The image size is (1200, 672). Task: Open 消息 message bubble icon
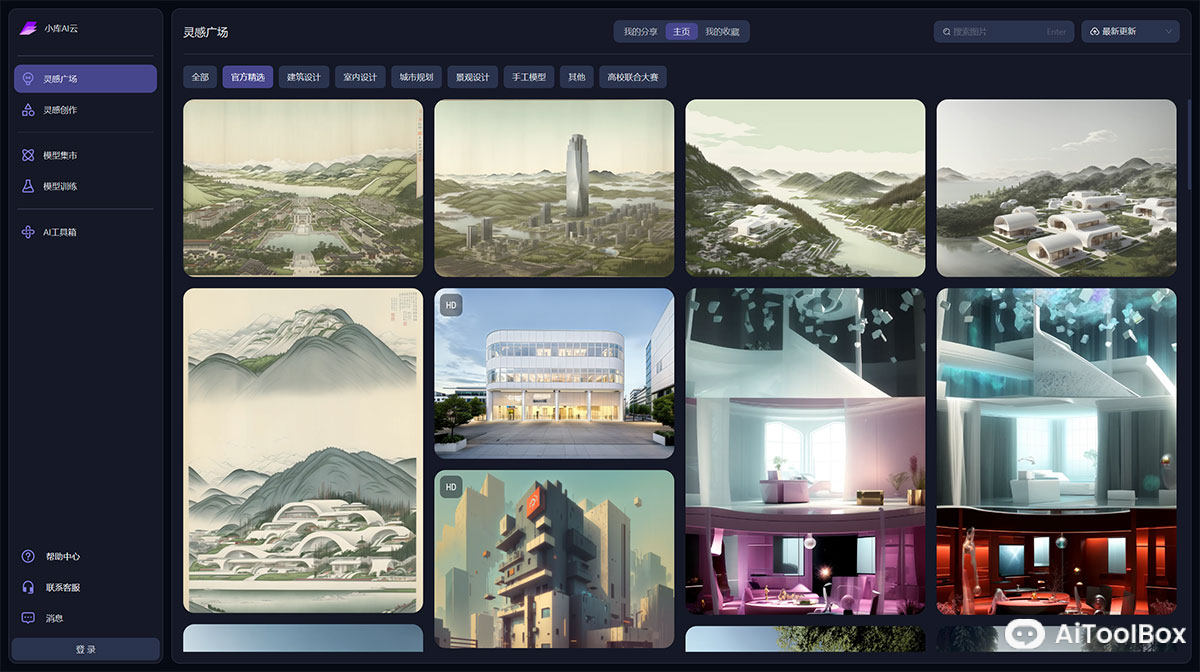pos(29,618)
